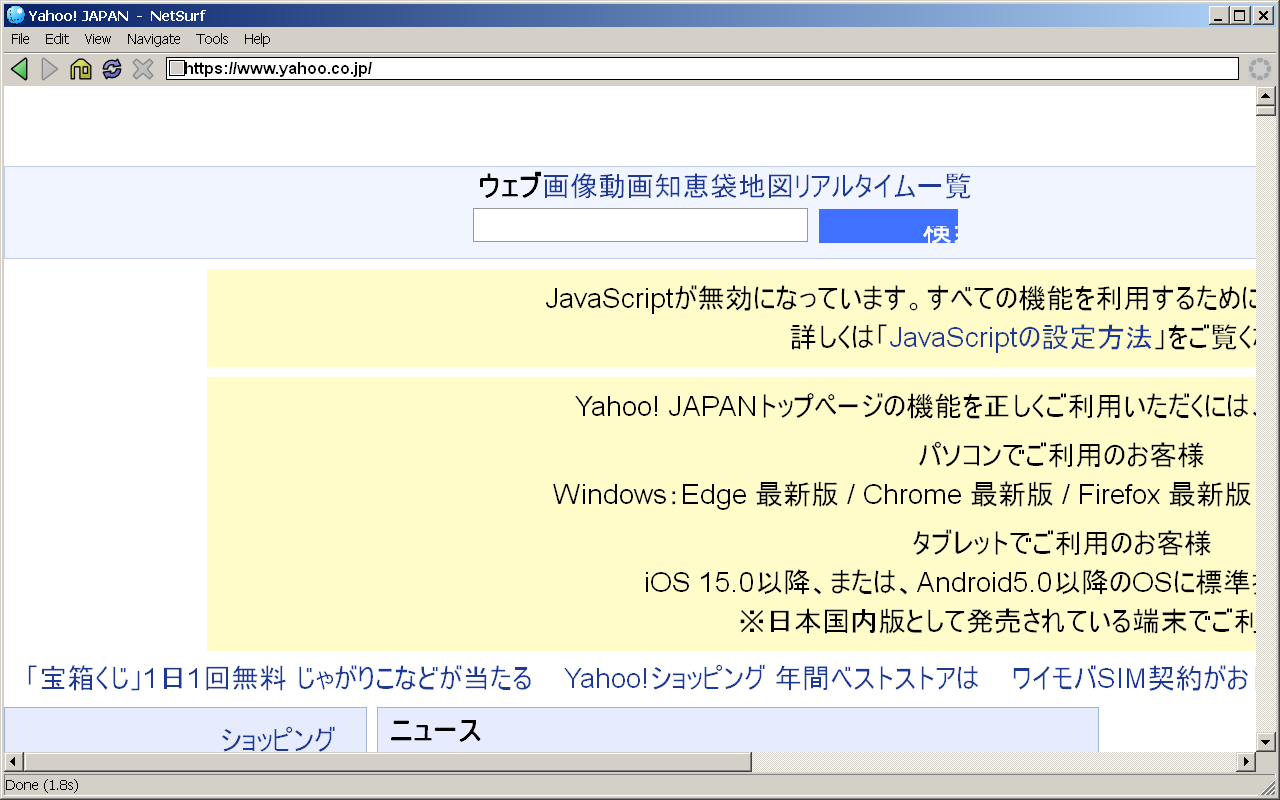The width and height of the screenshot is (1280, 800).
Task: Click the URL address bar
Action: pyautogui.click(x=700, y=69)
